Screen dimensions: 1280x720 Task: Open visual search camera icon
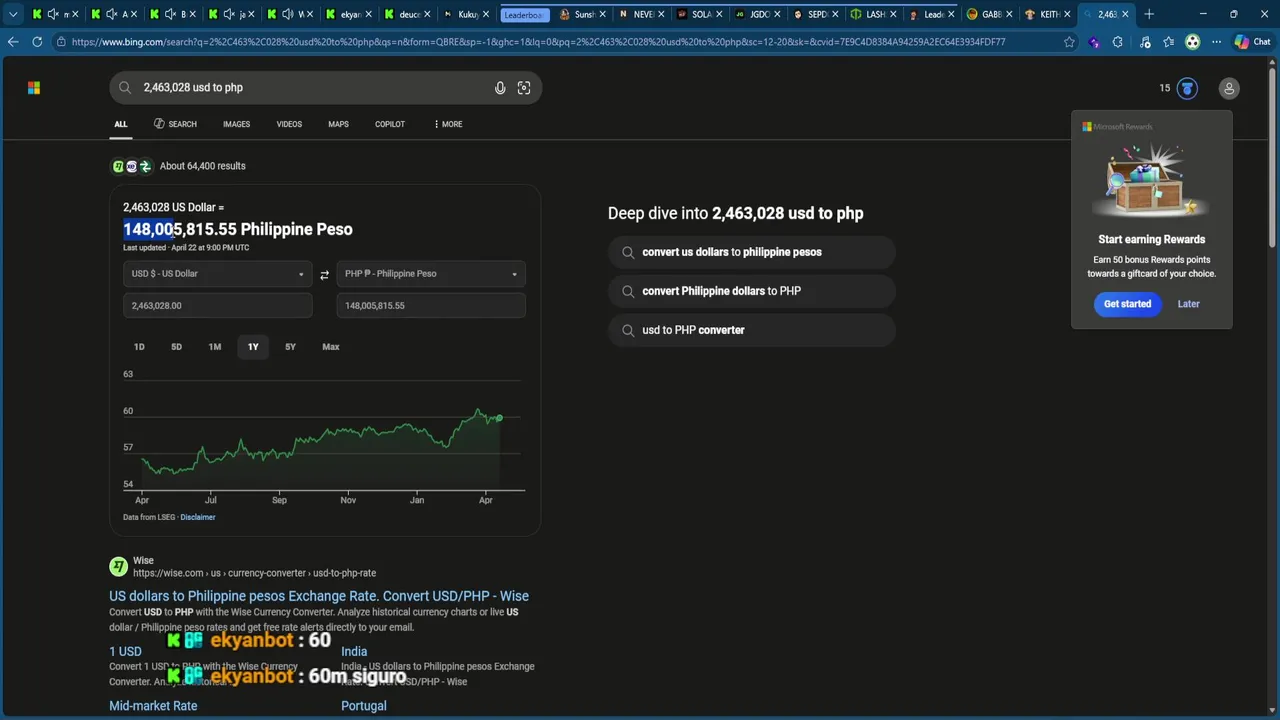[x=524, y=88]
